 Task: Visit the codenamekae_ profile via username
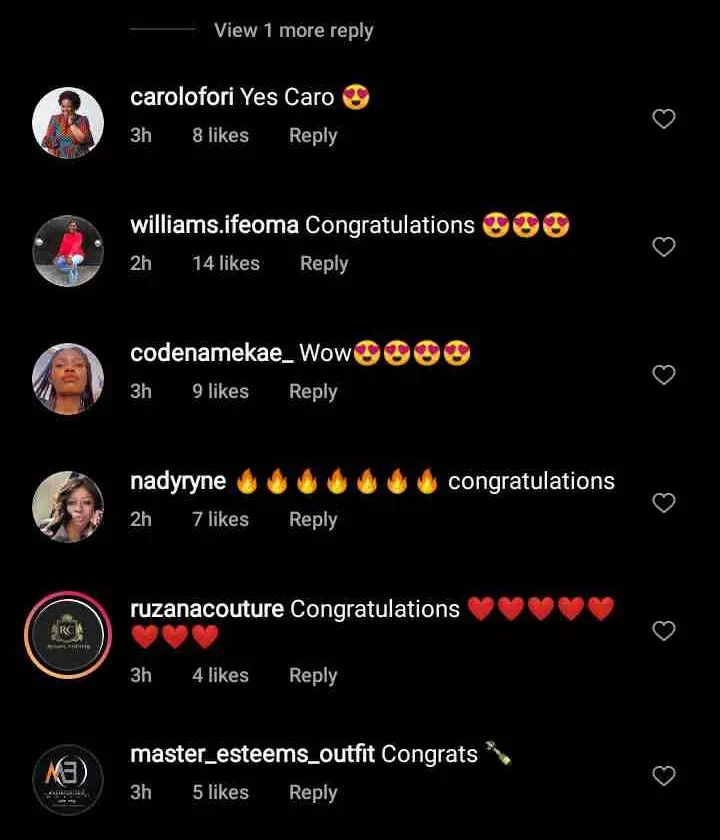(x=212, y=354)
